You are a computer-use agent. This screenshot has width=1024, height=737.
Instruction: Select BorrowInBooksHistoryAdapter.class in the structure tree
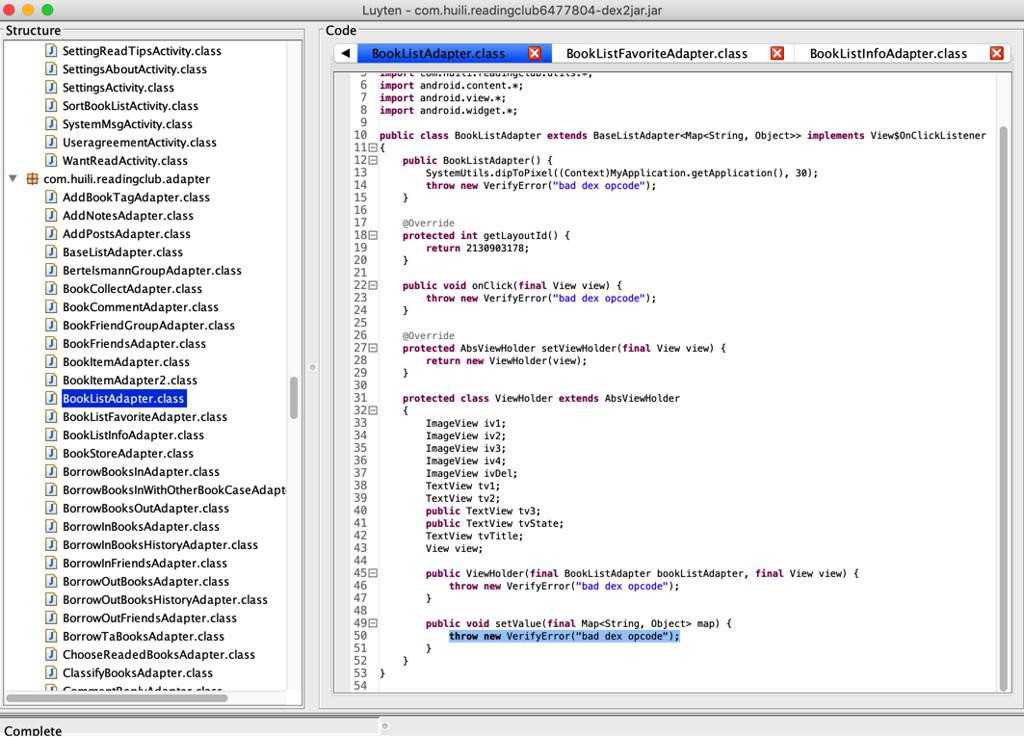(x=160, y=545)
